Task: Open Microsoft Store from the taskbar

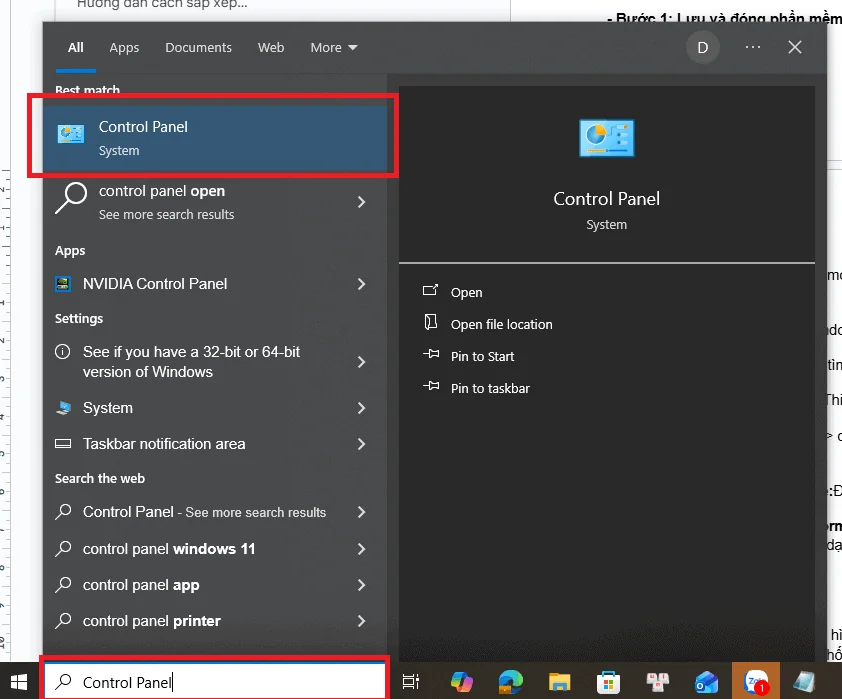Action: 608,683
